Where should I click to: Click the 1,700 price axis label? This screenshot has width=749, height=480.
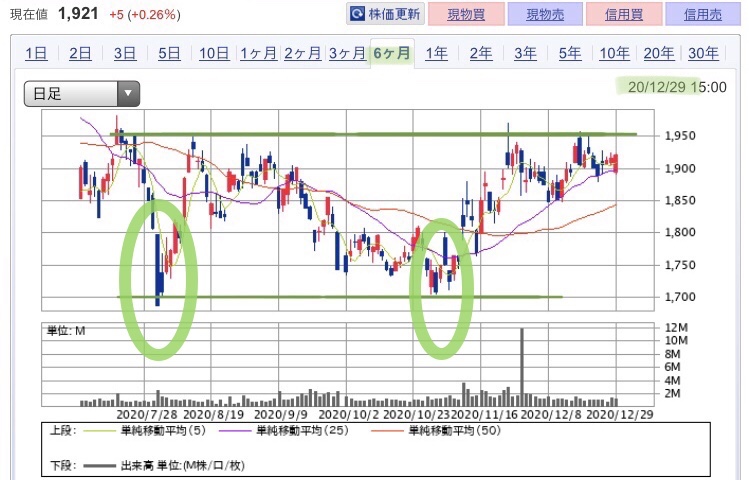click(680, 297)
